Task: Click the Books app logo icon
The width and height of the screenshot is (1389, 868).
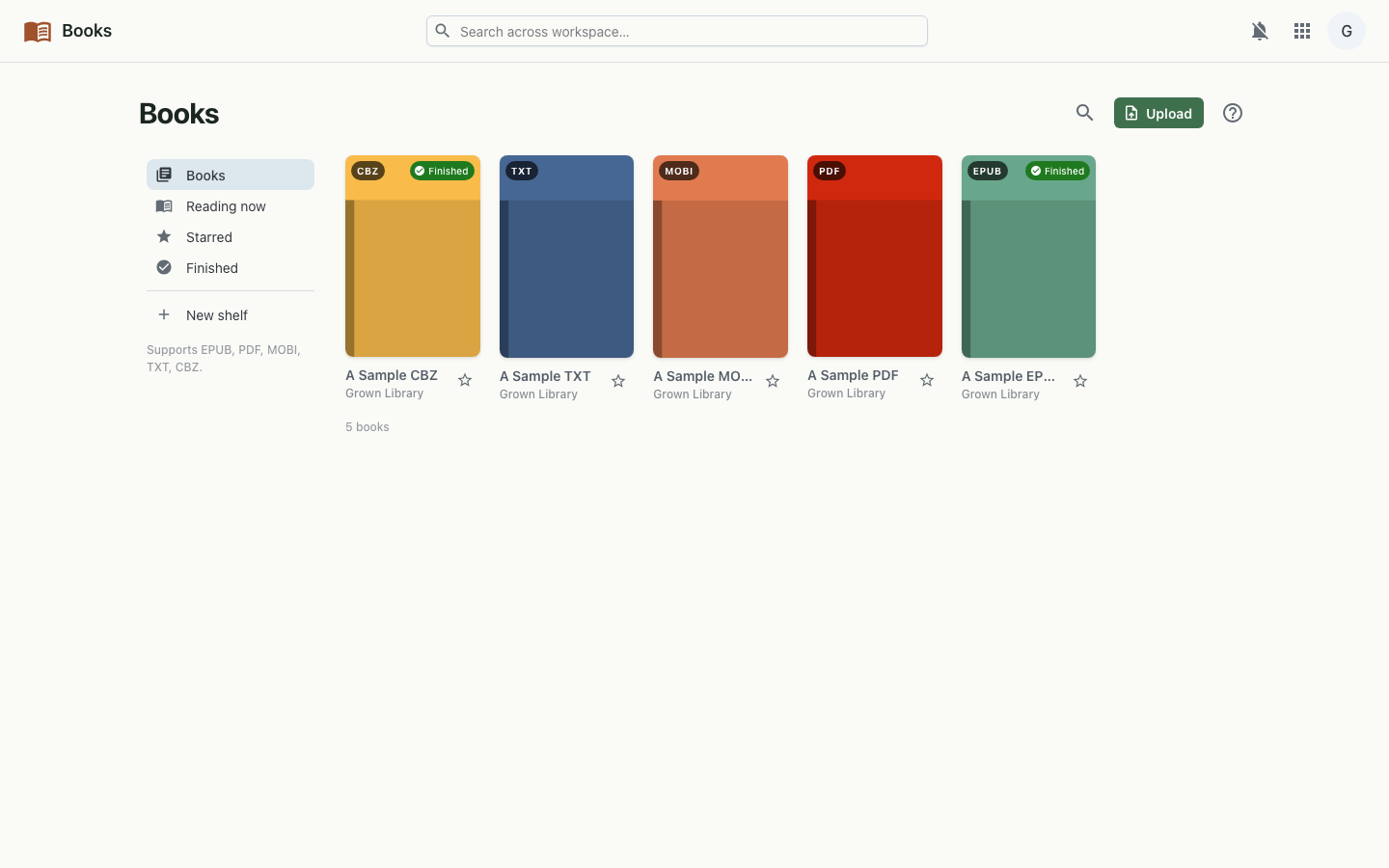Action: tap(38, 31)
